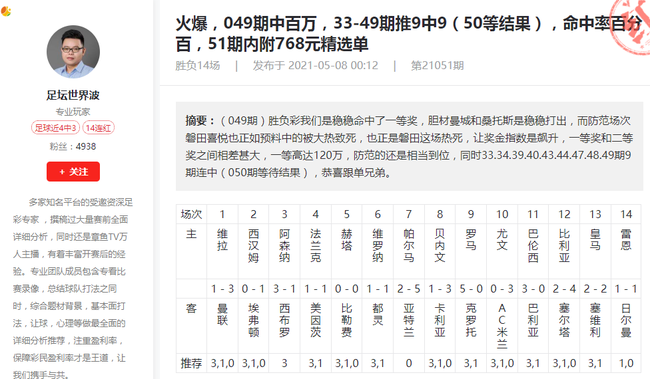Select away team 都灵 in match 6

coord(378,314)
